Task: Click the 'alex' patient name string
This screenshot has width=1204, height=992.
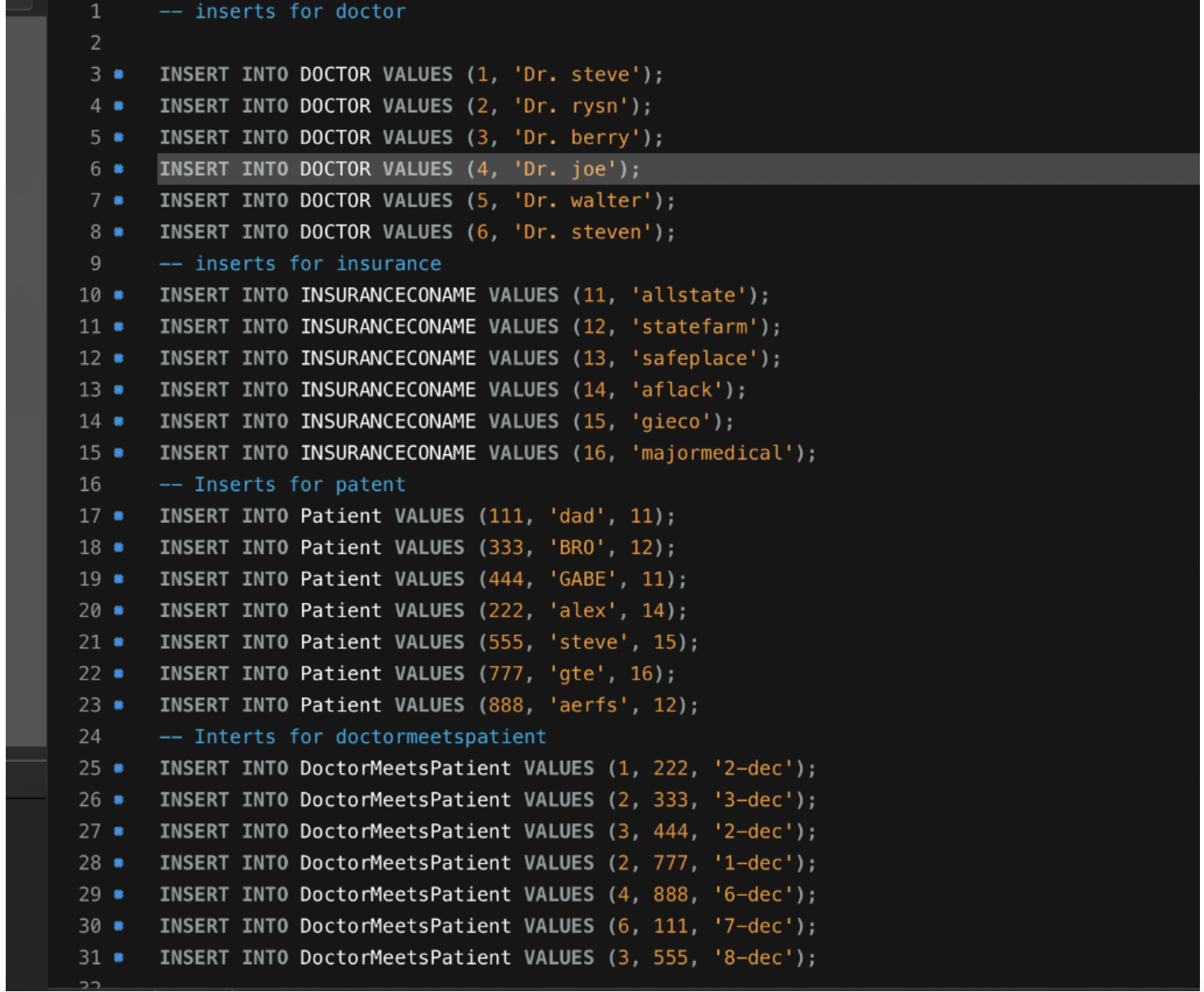Action: click(583, 610)
